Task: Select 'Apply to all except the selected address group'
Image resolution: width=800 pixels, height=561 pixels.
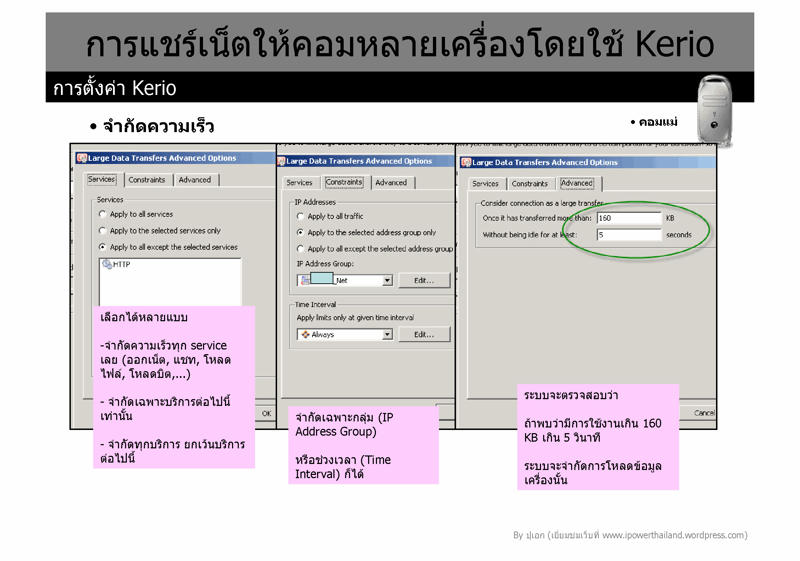Action: pyautogui.click(x=300, y=249)
